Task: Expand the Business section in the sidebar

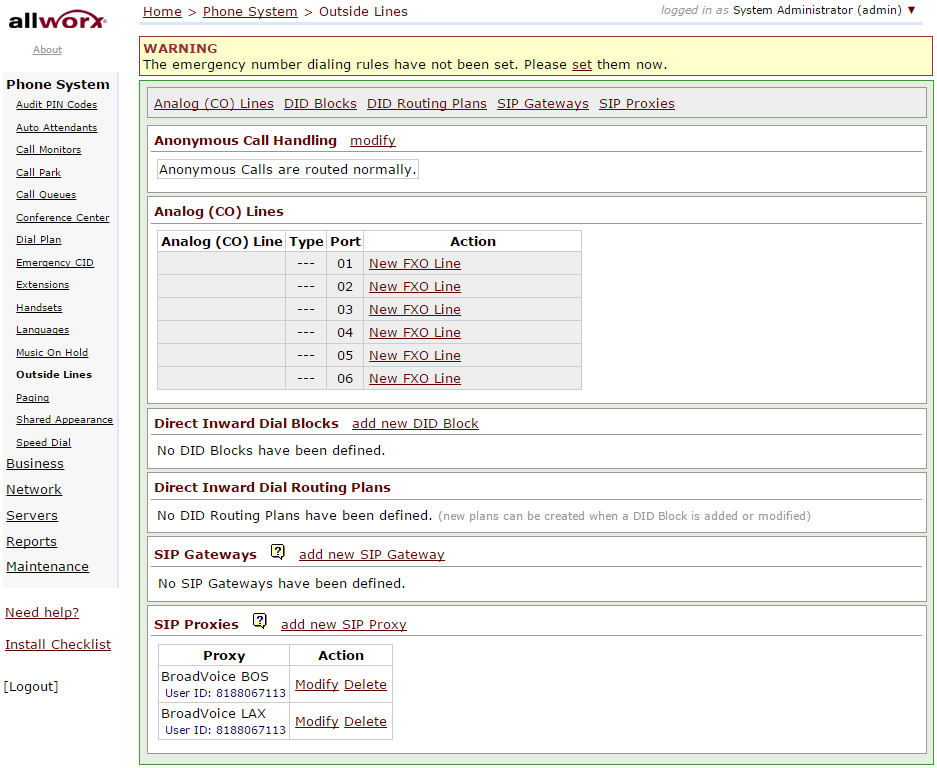Action: pyautogui.click(x=34, y=463)
